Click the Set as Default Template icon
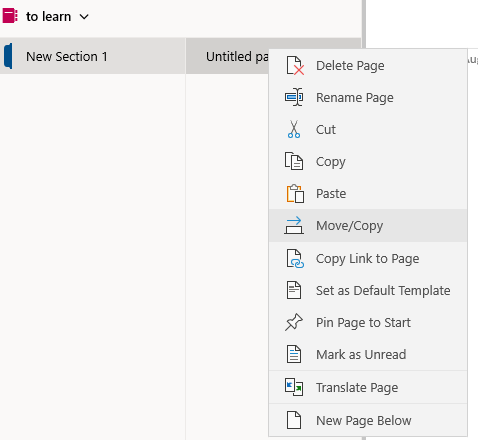478x440 pixels. (294, 290)
